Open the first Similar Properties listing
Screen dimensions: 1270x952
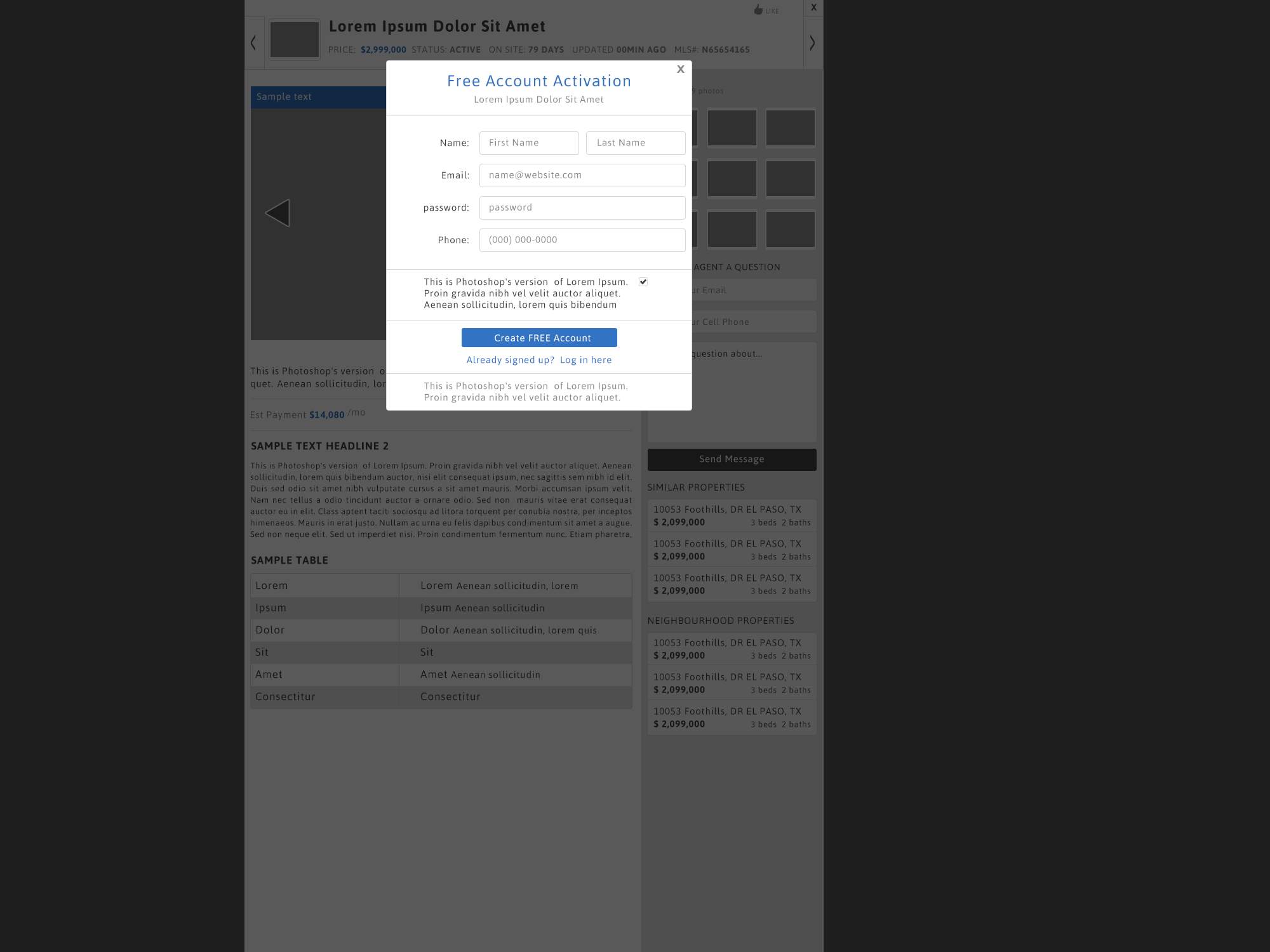(732, 516)
